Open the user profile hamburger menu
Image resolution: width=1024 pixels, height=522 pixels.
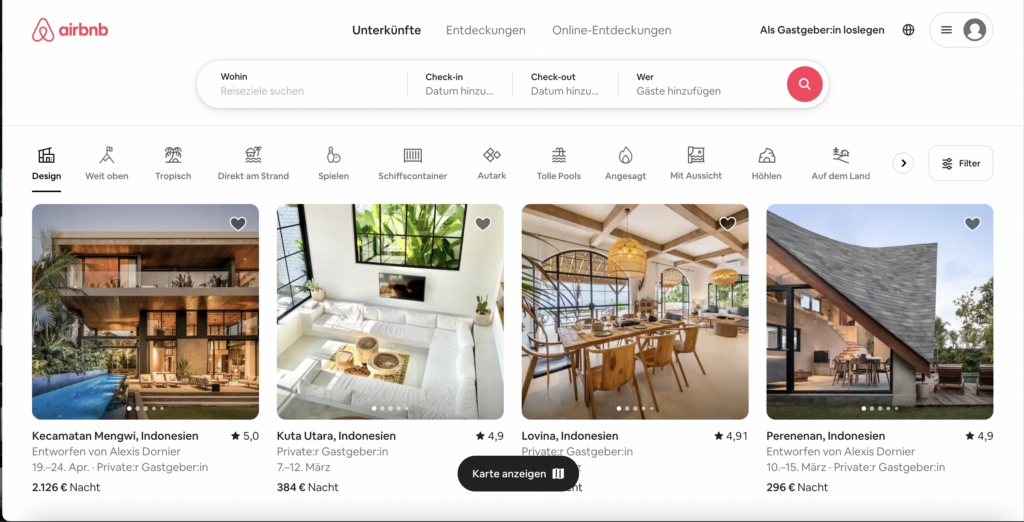(x=961, y=30)
